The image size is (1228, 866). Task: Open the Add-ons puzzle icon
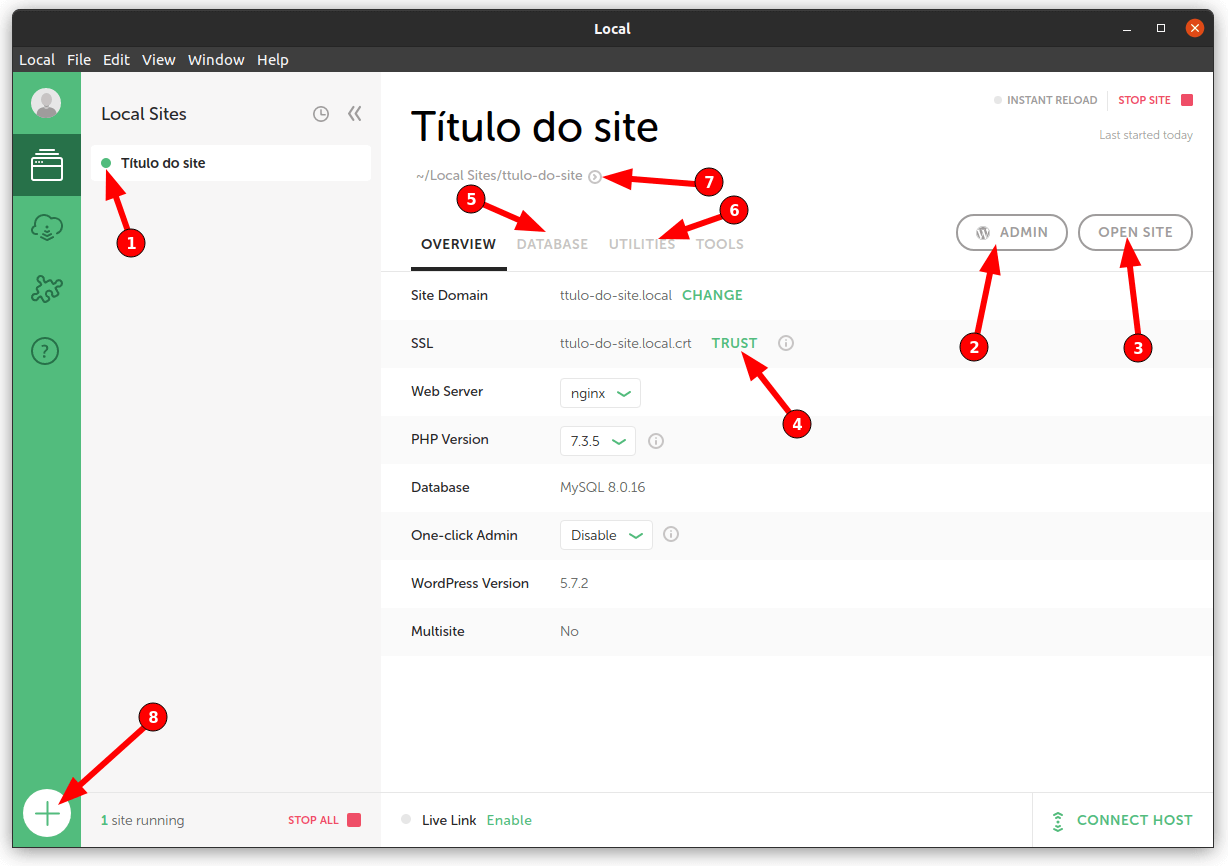[x=46, y=289]
